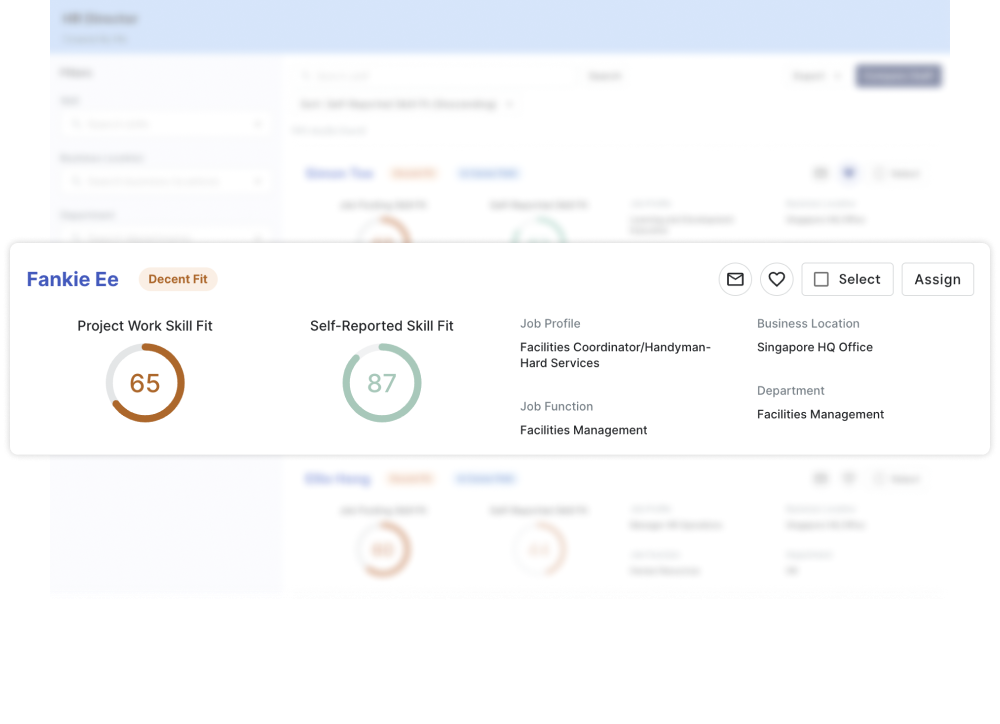Click the blue compare icon on Simon Tee's row
Viewport: 1000px width, 724px height.
pyautogui.click(x=848, y=172)
